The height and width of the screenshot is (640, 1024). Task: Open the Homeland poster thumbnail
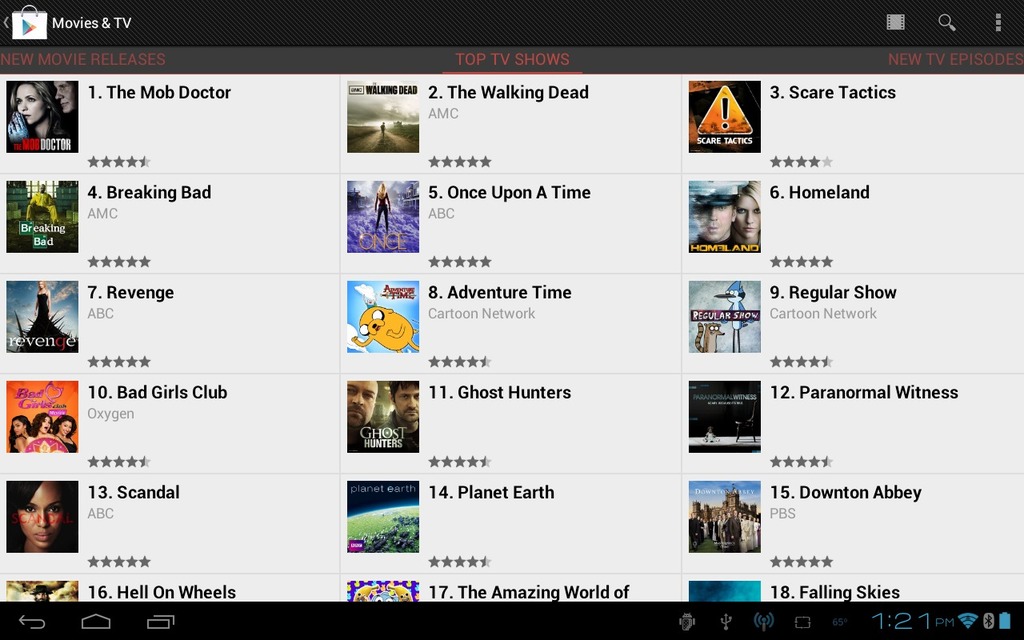pos(725,217)
